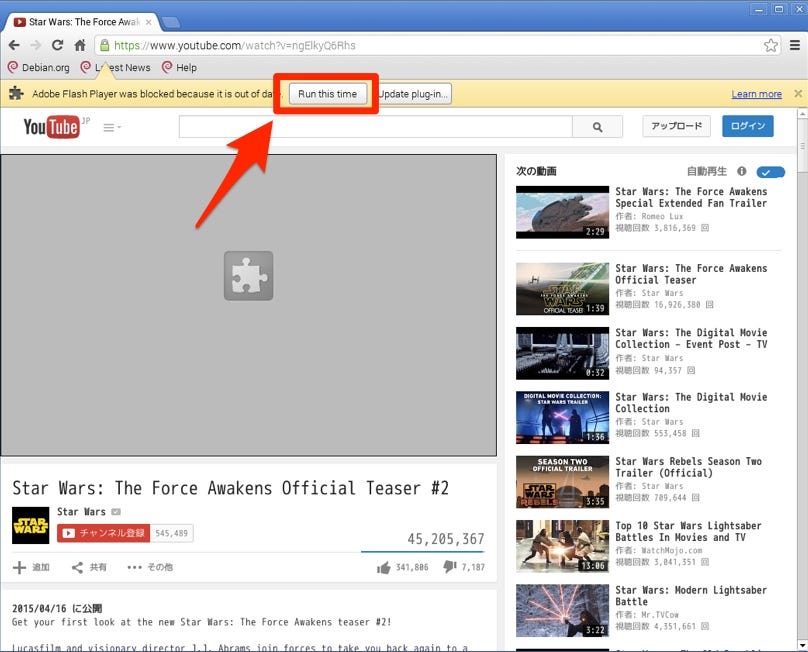Click the scrollbar up arrow
The image size is (808, 652).
(802, 113)
